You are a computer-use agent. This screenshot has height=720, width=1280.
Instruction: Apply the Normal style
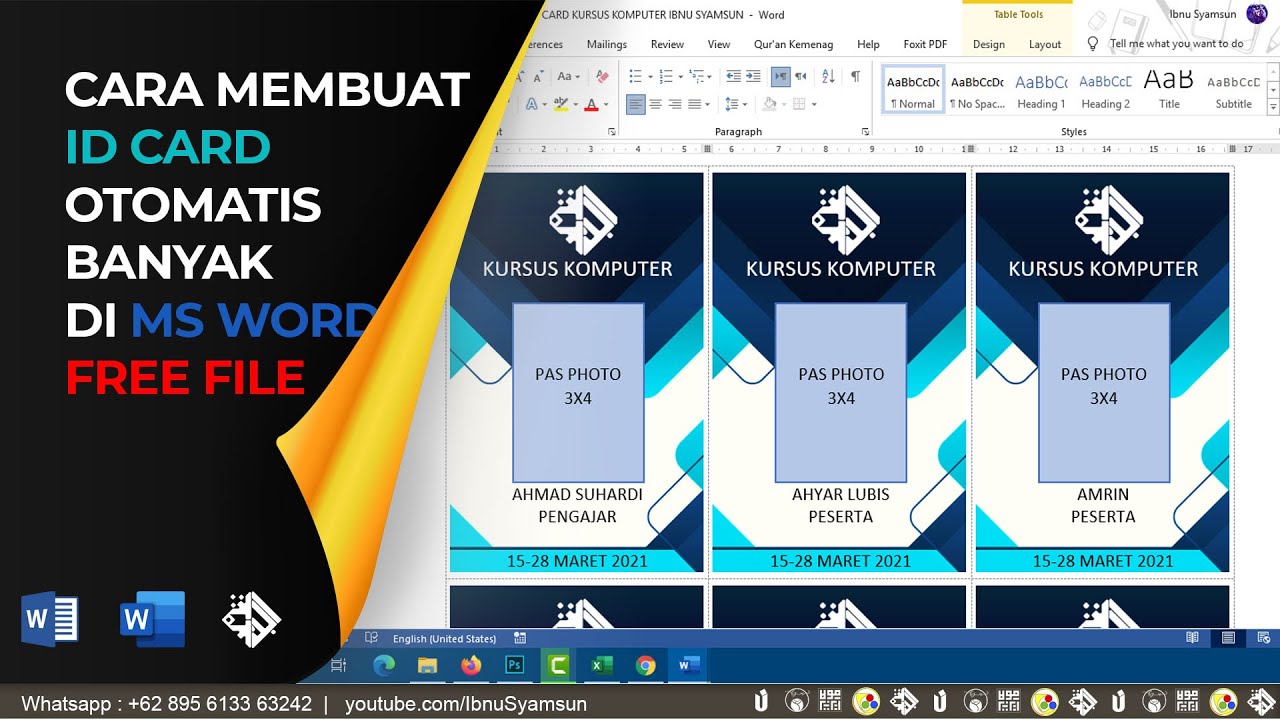[913, 91]
